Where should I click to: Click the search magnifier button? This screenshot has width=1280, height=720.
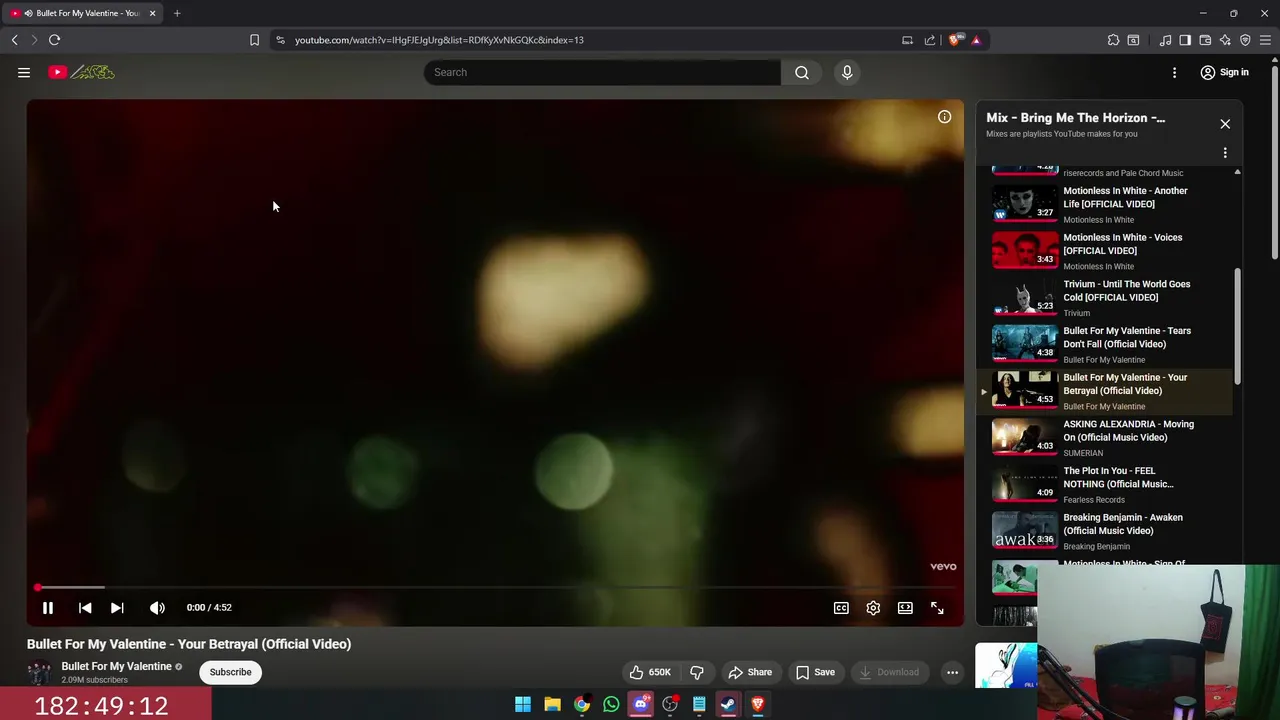click(x=802, y=72)
